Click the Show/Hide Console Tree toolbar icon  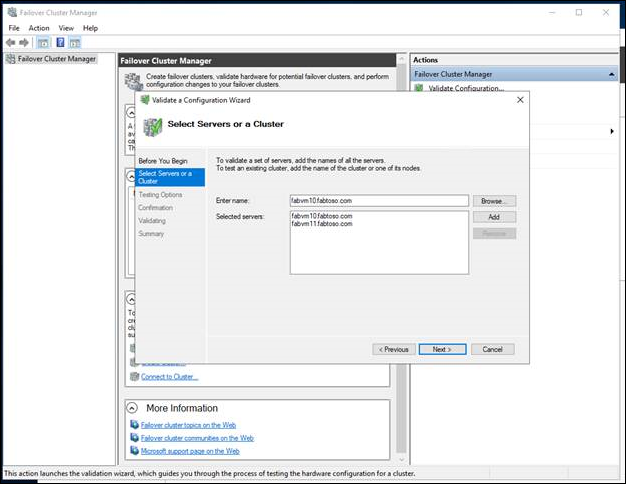(x=43, y=42)
